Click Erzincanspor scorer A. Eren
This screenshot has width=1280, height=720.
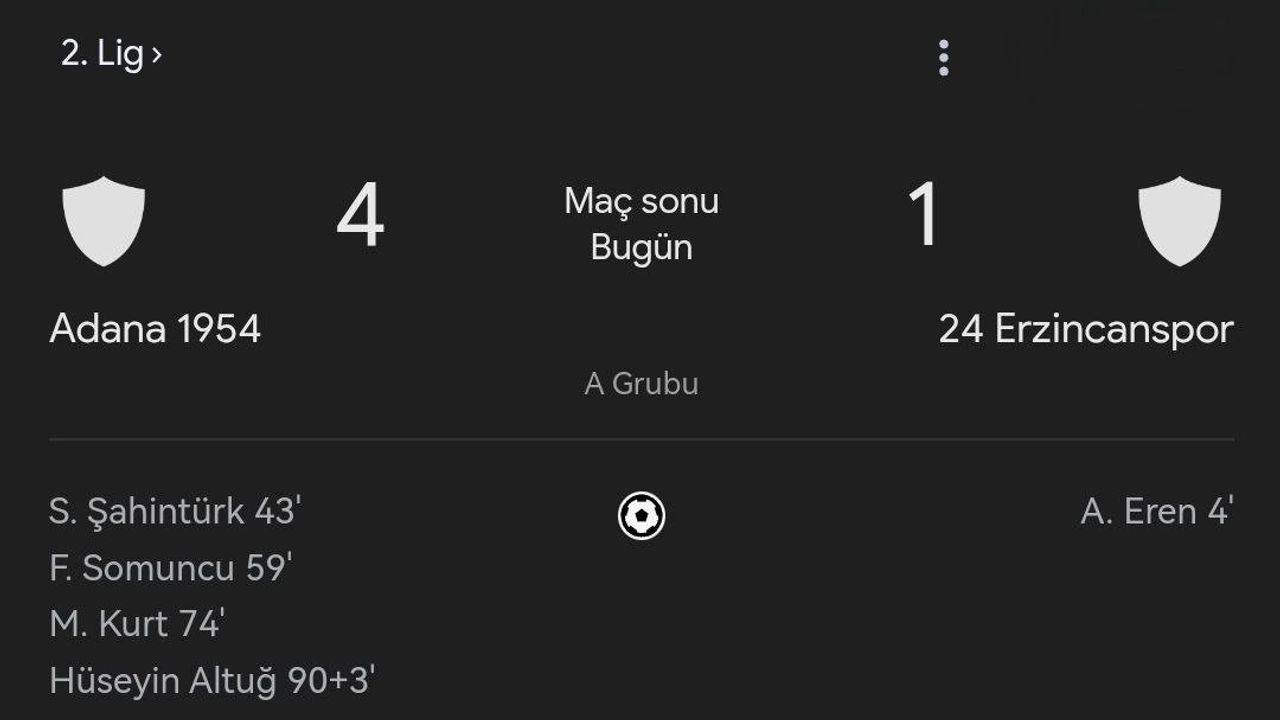click(1138, 512)
